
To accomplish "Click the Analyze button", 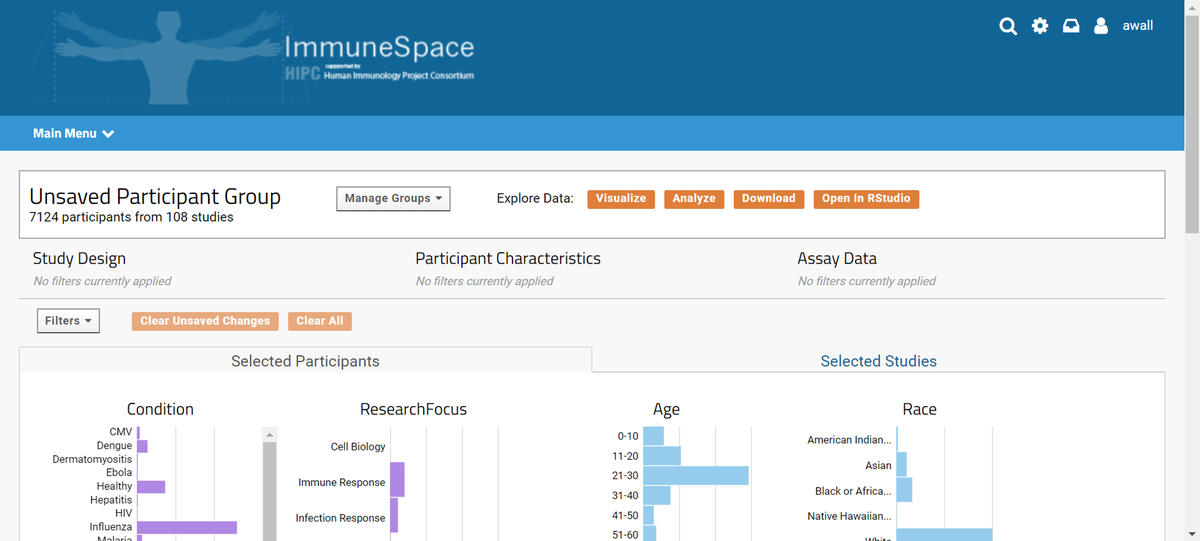I will [x=694, y=199].
